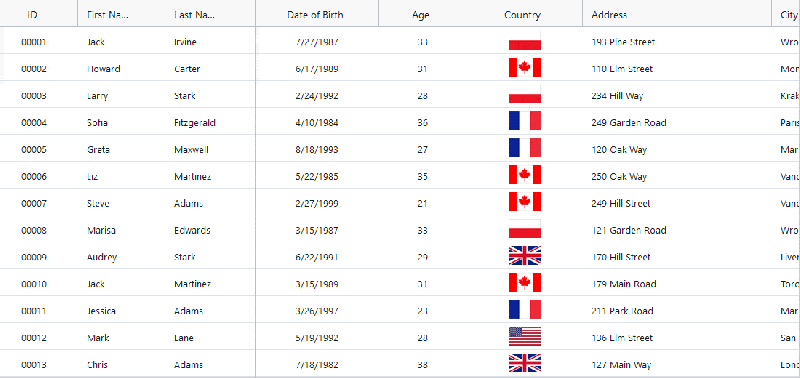Select first name cell Jessica

(102, 311)
